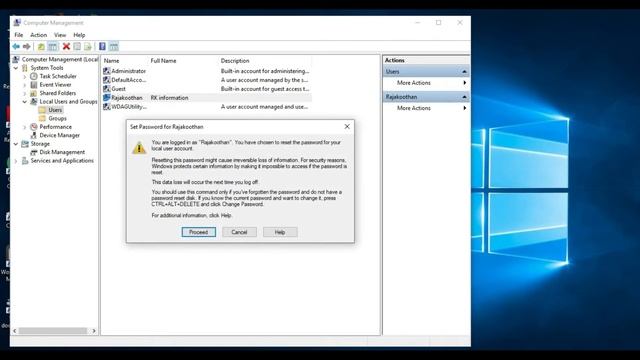Click the WDAGUtility user account icon
The height and width of the screenshot is (360, 640).
tap(107, 107)
